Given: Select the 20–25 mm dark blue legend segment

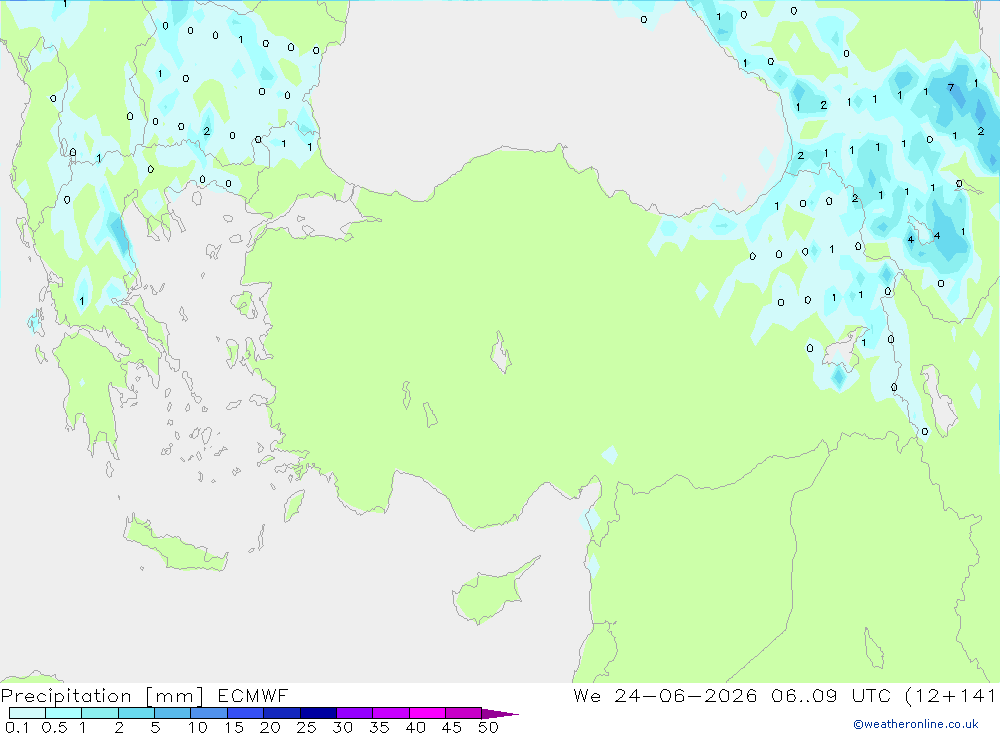Looking at the screenshot, I should point(281,713).
